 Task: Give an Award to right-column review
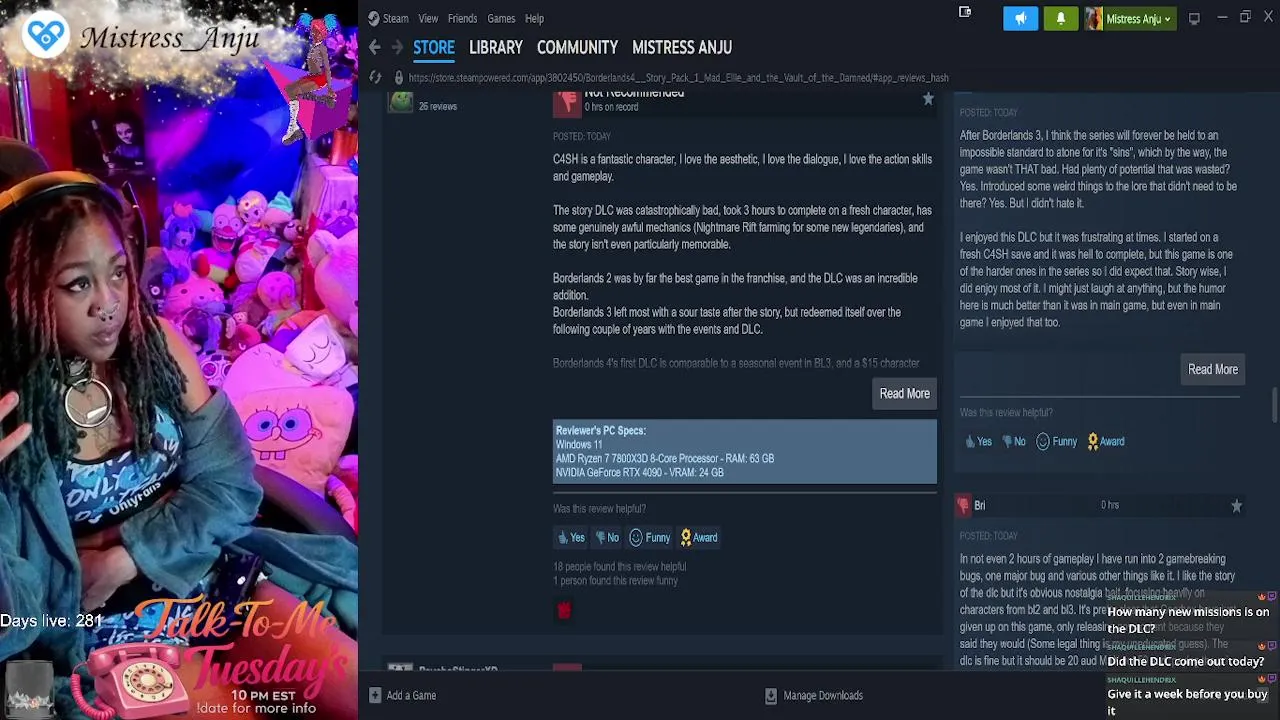tap(1106, 441)
